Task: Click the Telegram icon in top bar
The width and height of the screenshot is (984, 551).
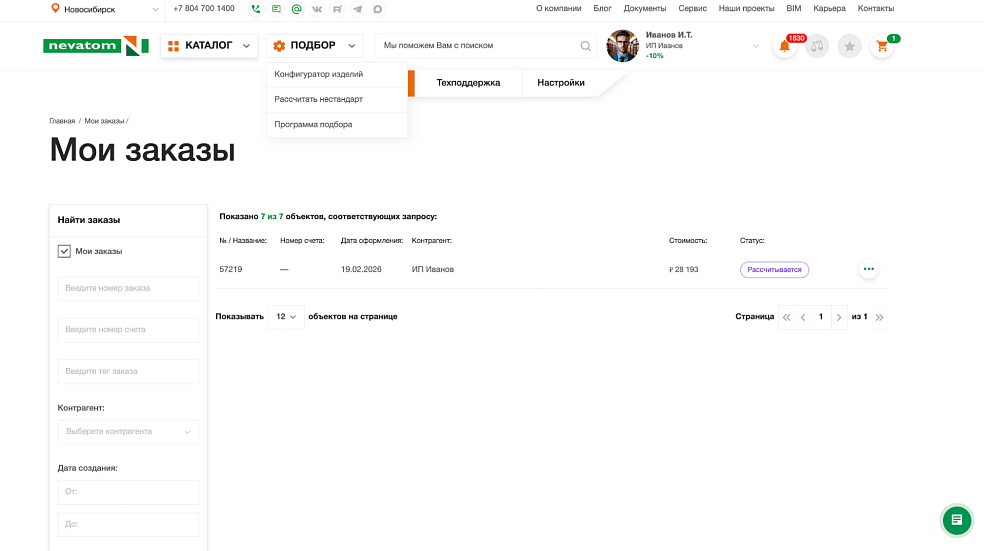Action: tap(357, 9)
